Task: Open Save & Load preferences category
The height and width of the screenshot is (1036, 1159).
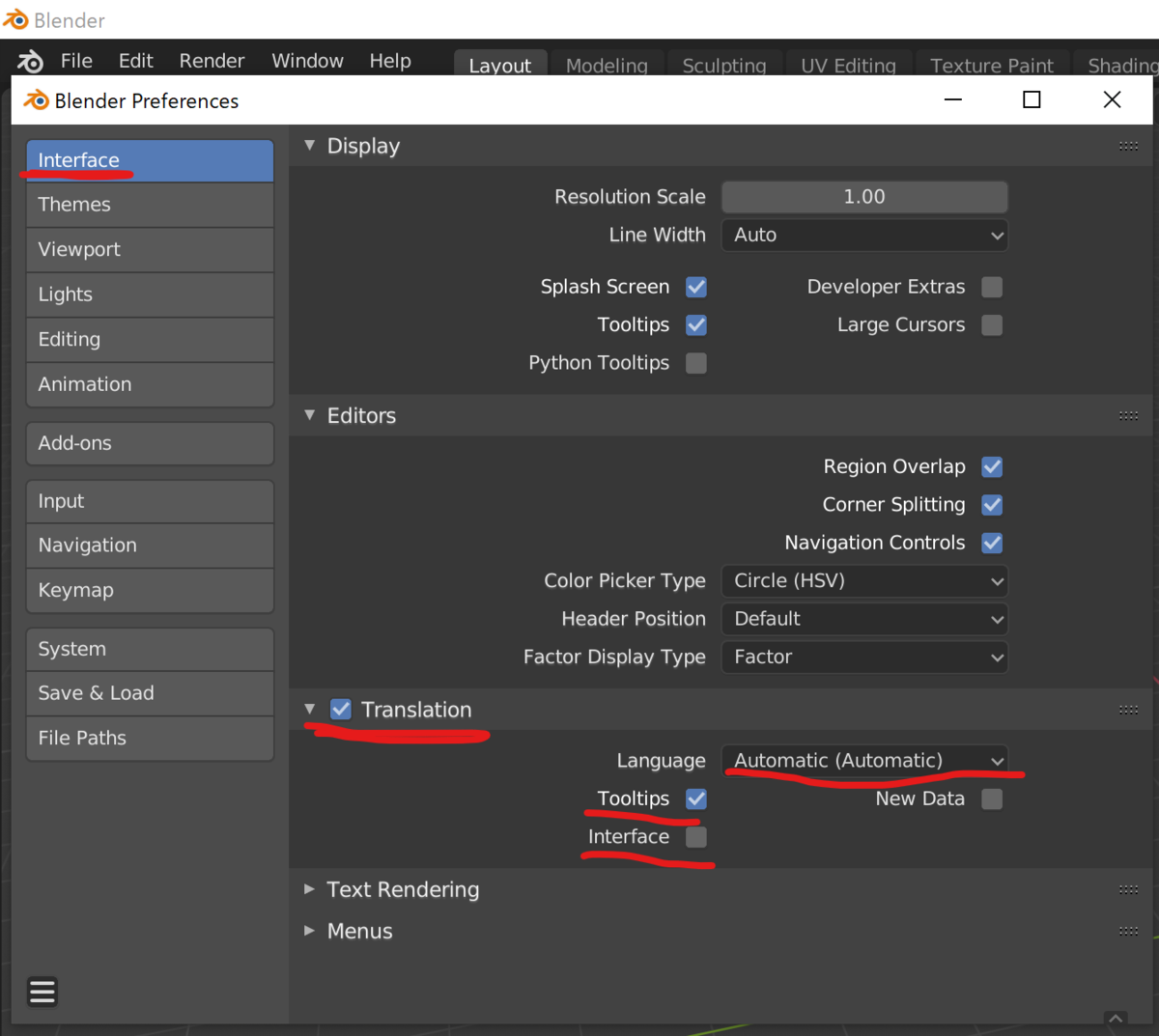Action: 150,693
